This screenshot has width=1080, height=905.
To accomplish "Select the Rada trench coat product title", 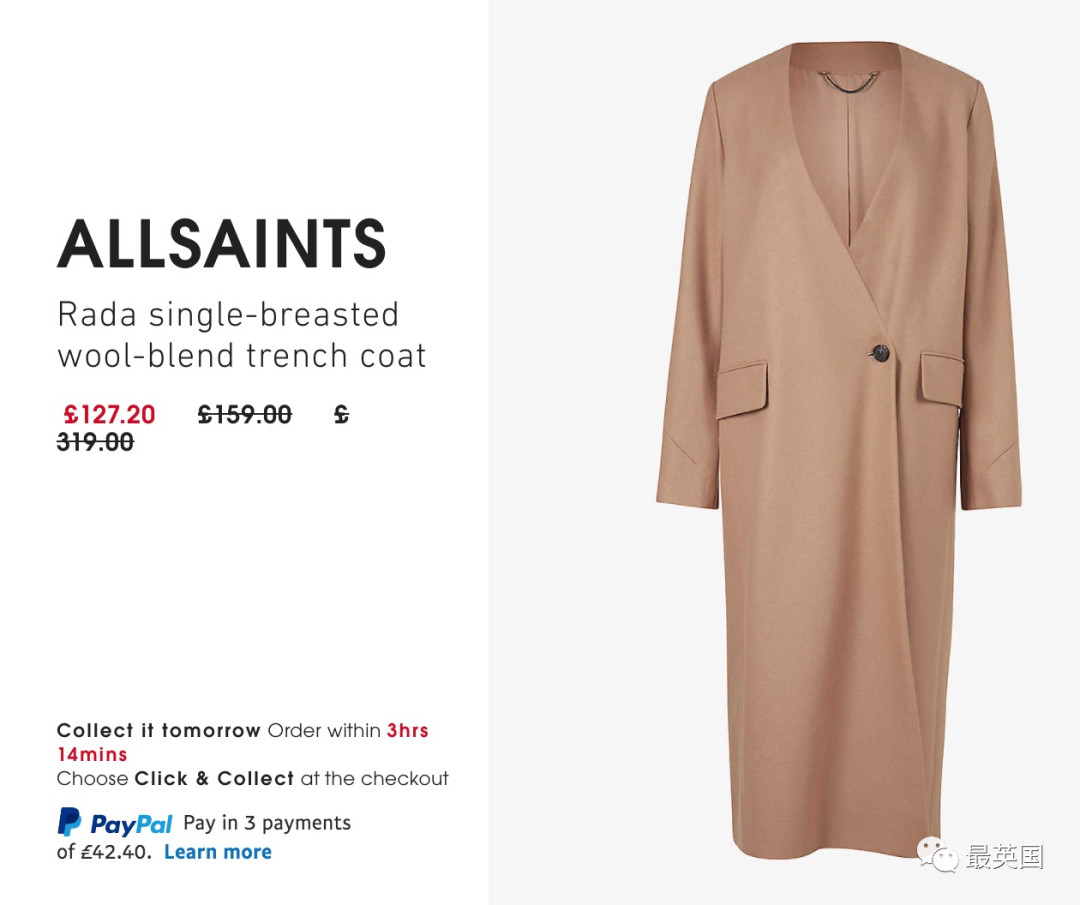I will pyautogui.click(x=242, y=335).
